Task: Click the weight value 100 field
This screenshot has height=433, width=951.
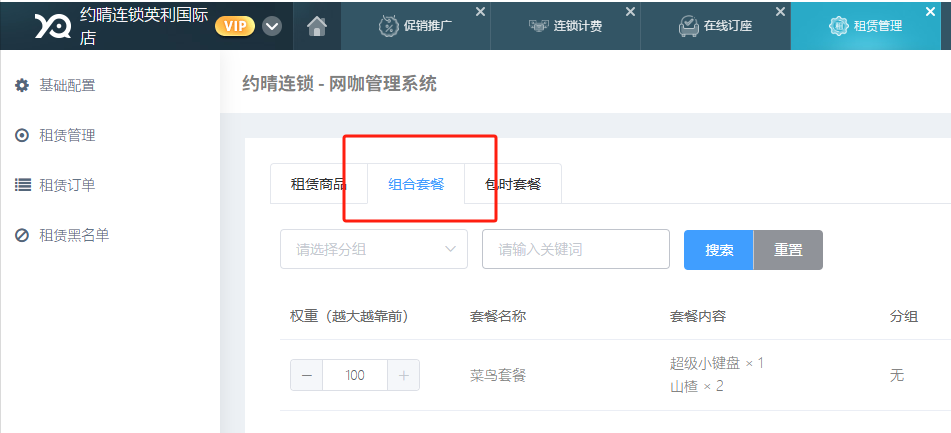Action: pyautogui.click(x=355, y=375)
